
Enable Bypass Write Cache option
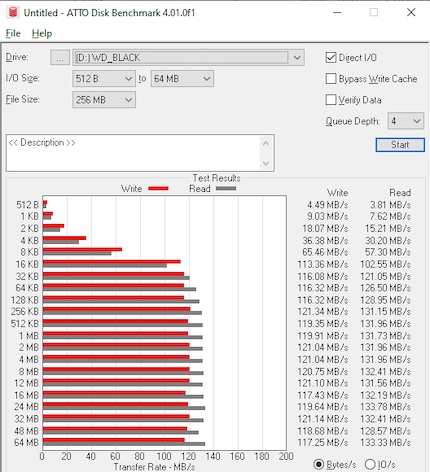331,79
